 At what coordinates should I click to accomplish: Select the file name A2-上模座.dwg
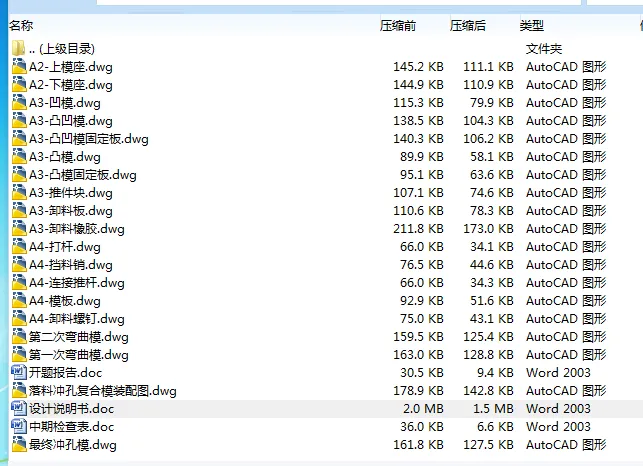tap(71, 67)
